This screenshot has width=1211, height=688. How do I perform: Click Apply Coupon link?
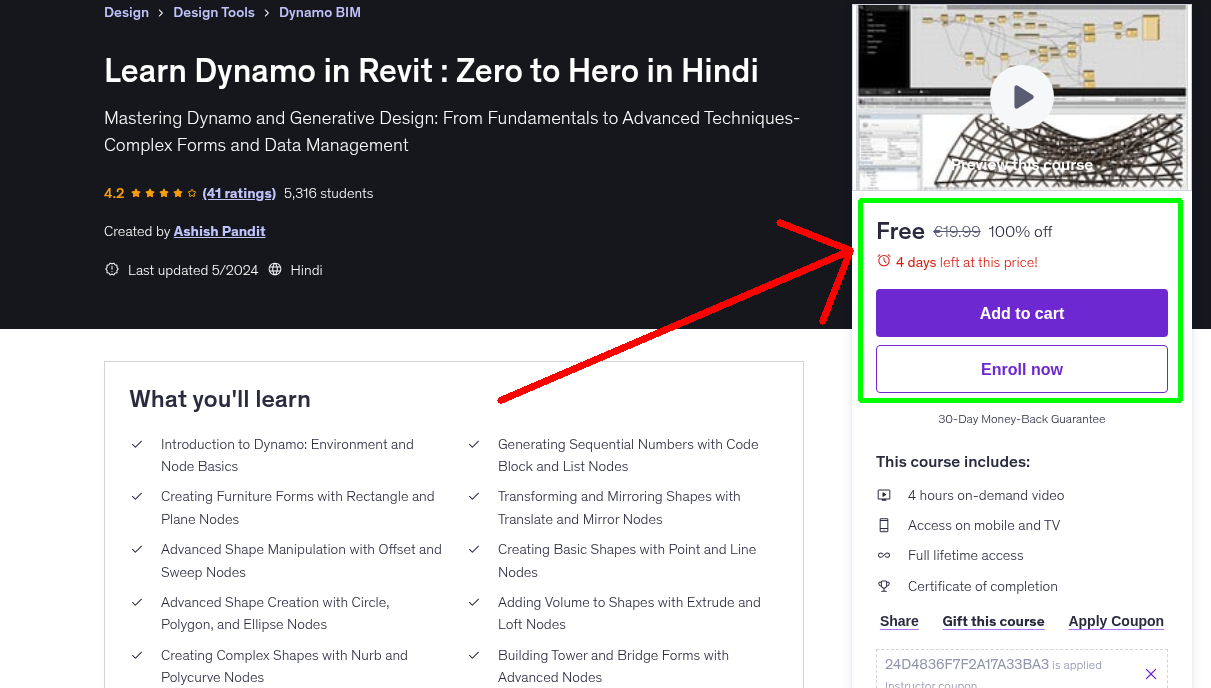[1115, 621]
